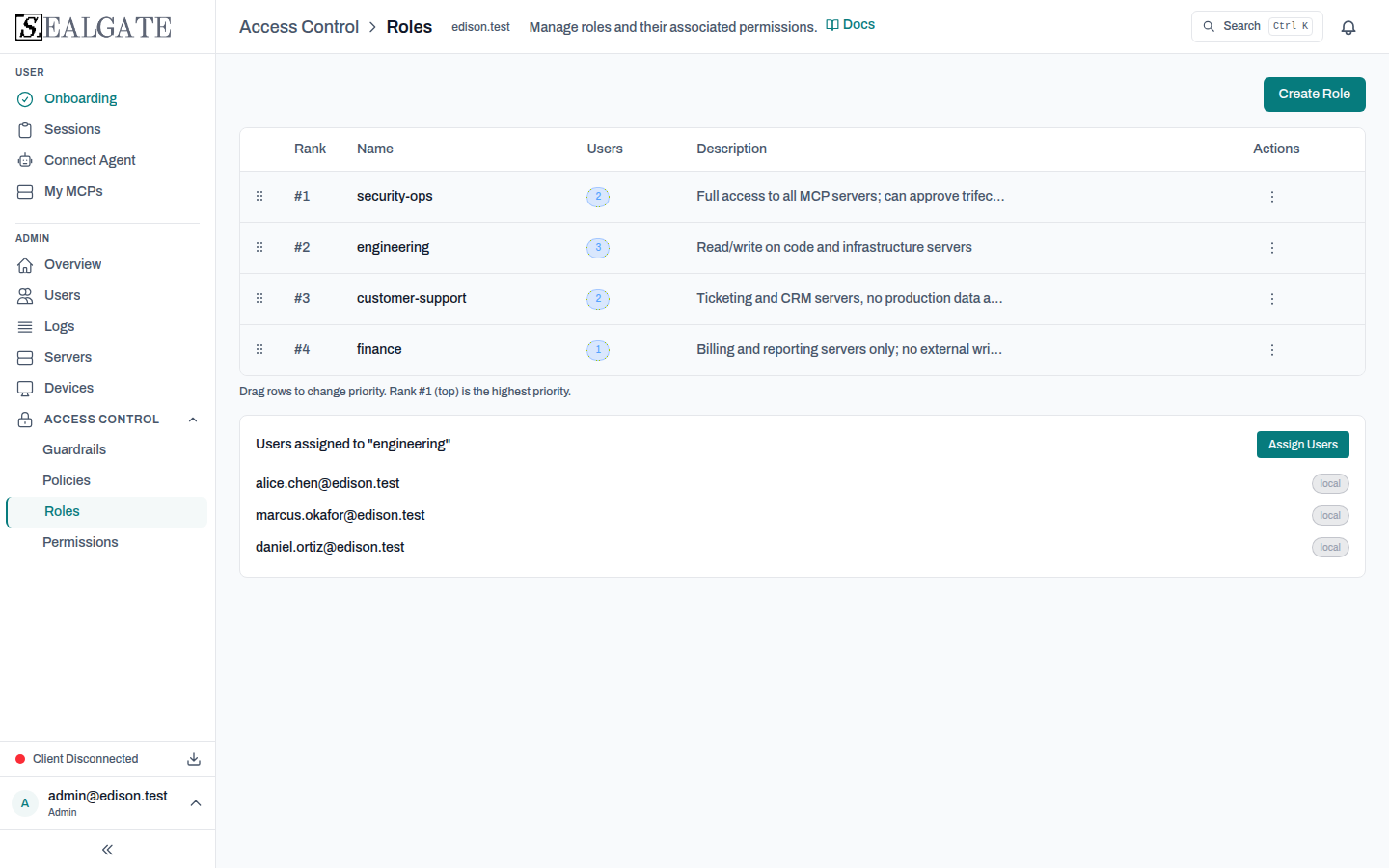Screen dimensions: 1389x868
Task: Click users count badge for finance
Action: pos(598,350)
